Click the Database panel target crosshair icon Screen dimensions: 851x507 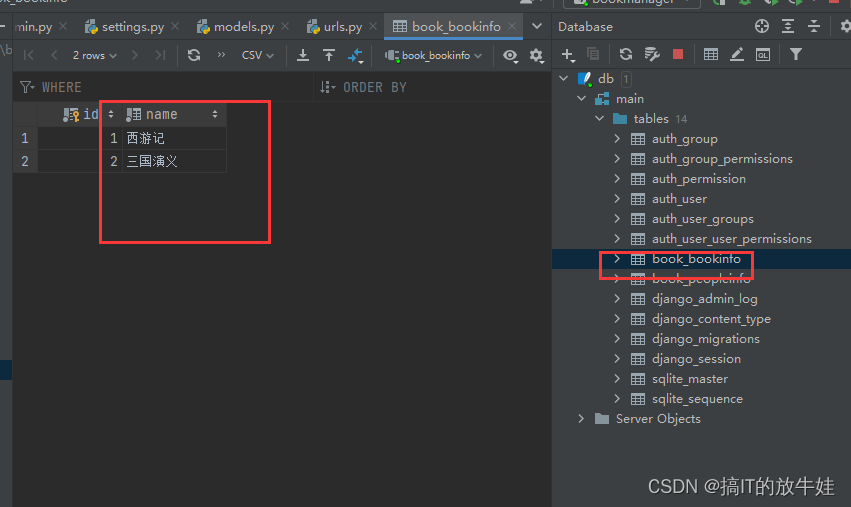(x=762, y=26)
